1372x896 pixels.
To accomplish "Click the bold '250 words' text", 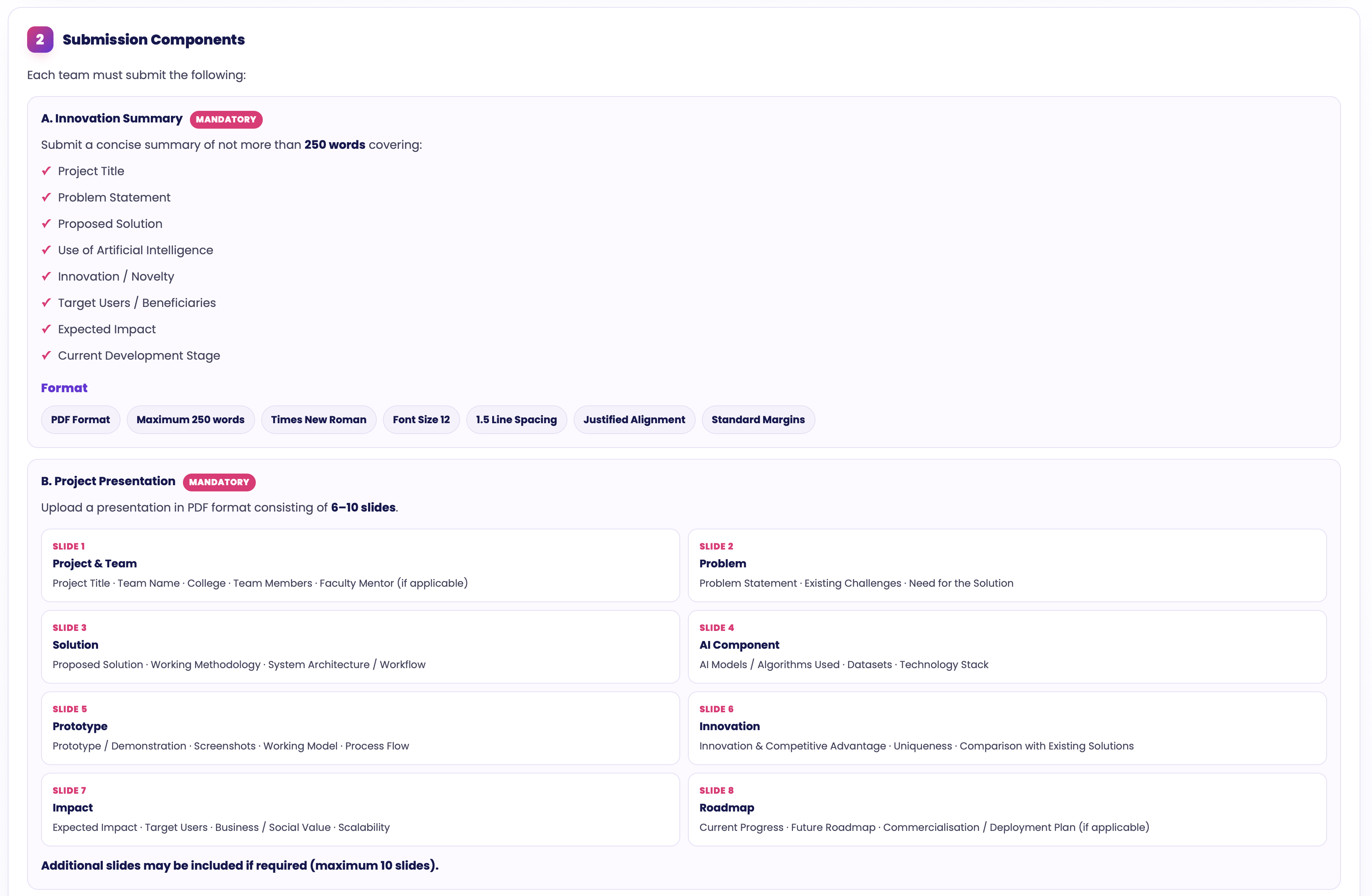I will coord(335,145).
